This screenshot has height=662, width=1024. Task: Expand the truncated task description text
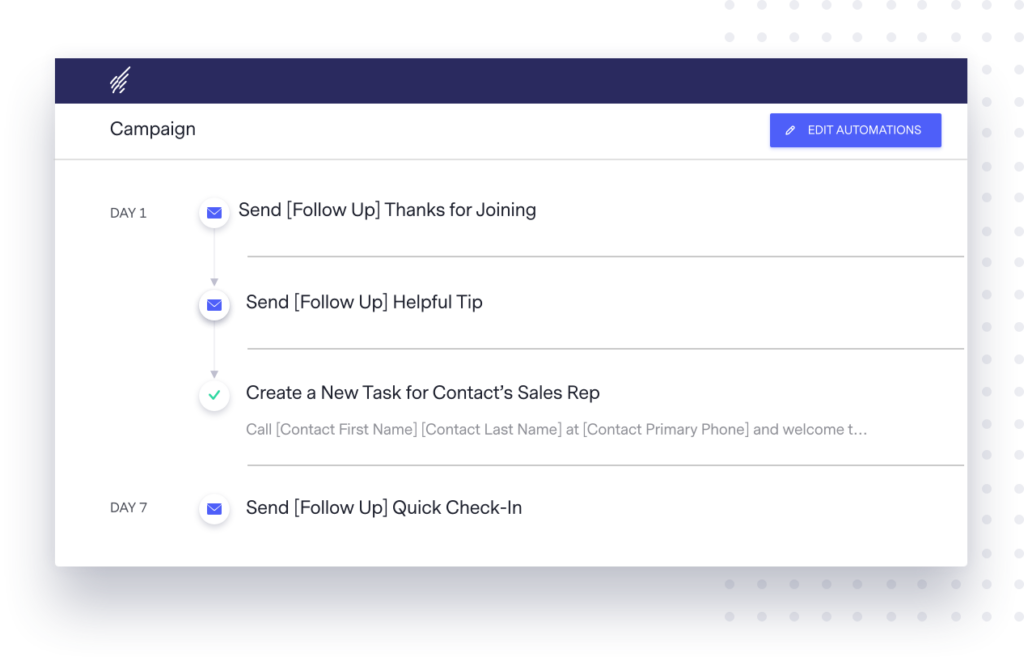click(x=556, y=429)
